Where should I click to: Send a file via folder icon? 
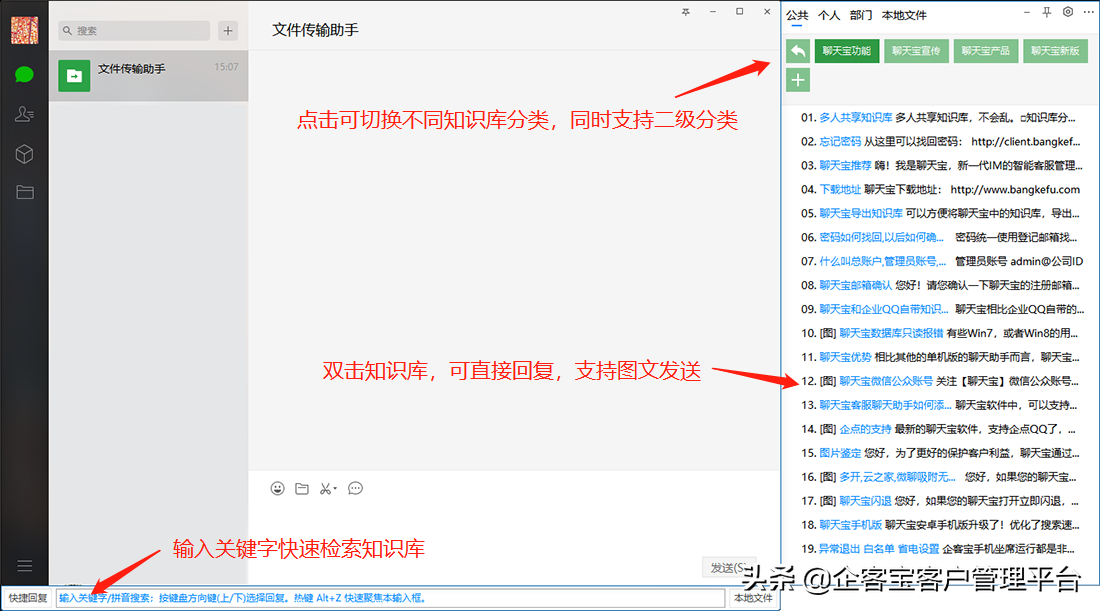(302, 488)
